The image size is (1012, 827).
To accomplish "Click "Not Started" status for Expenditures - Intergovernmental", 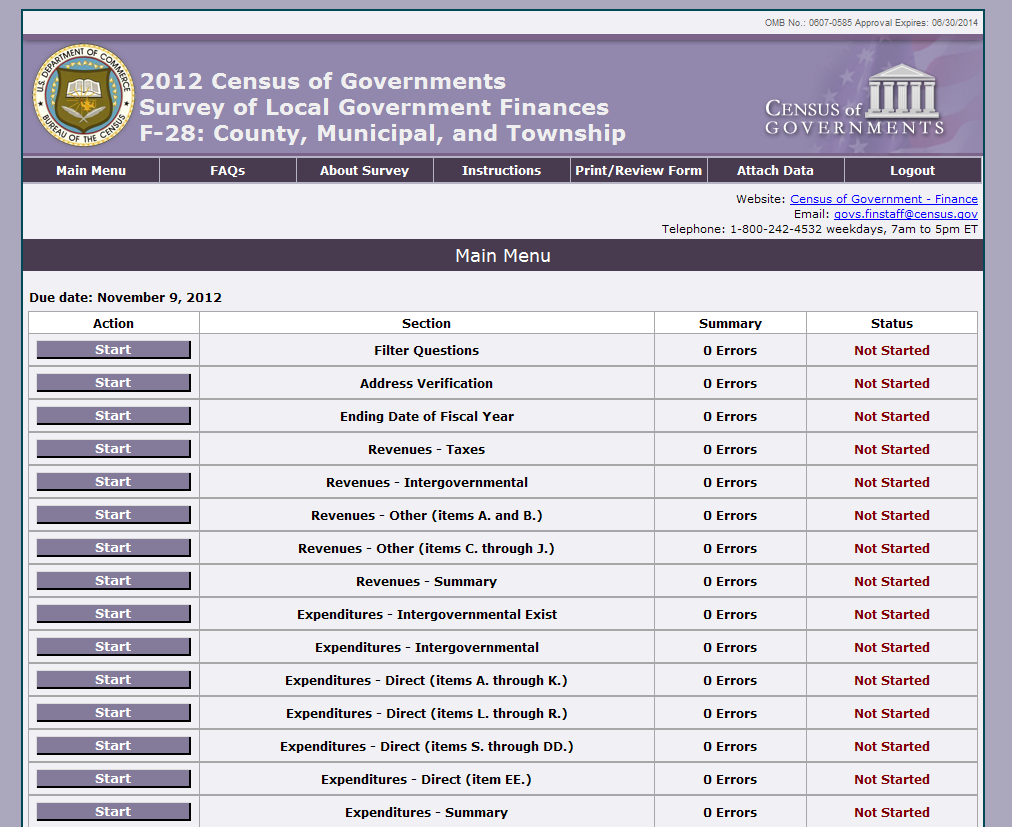I will 892,648.
